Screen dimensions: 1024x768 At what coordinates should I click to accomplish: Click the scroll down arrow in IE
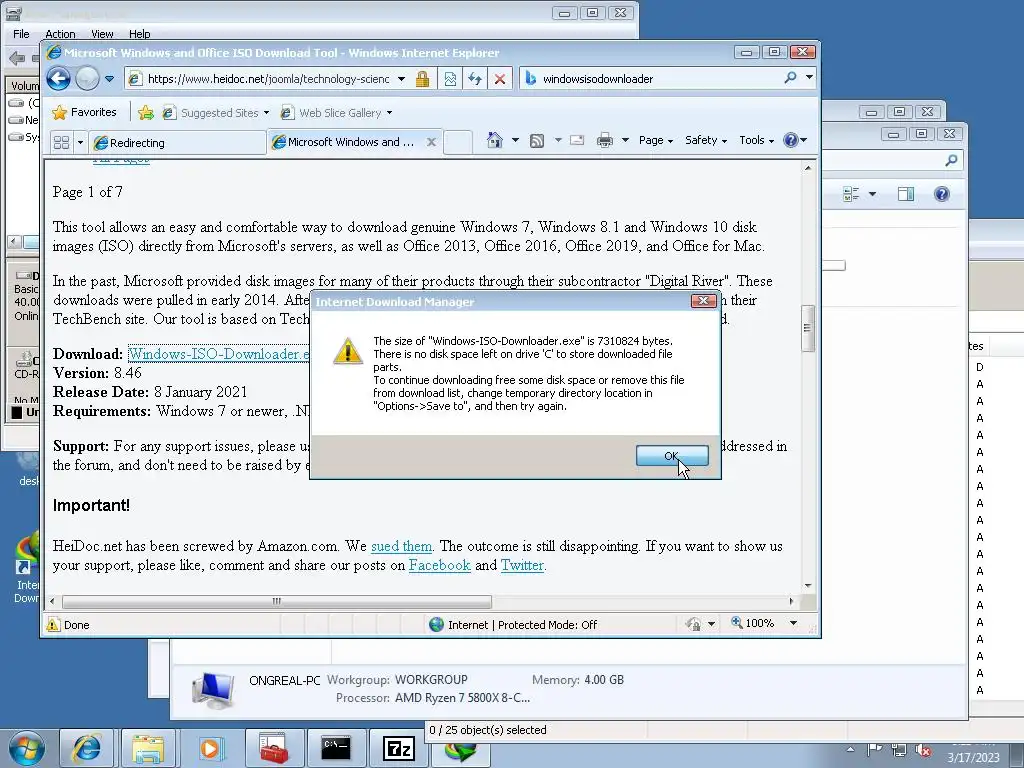[808, 586]
